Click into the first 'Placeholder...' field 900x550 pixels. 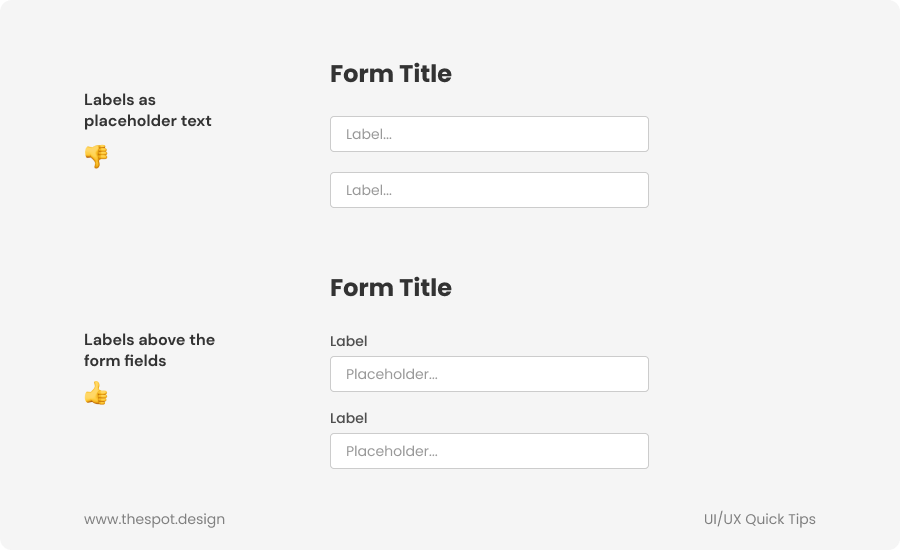click(x=489, y=374)
